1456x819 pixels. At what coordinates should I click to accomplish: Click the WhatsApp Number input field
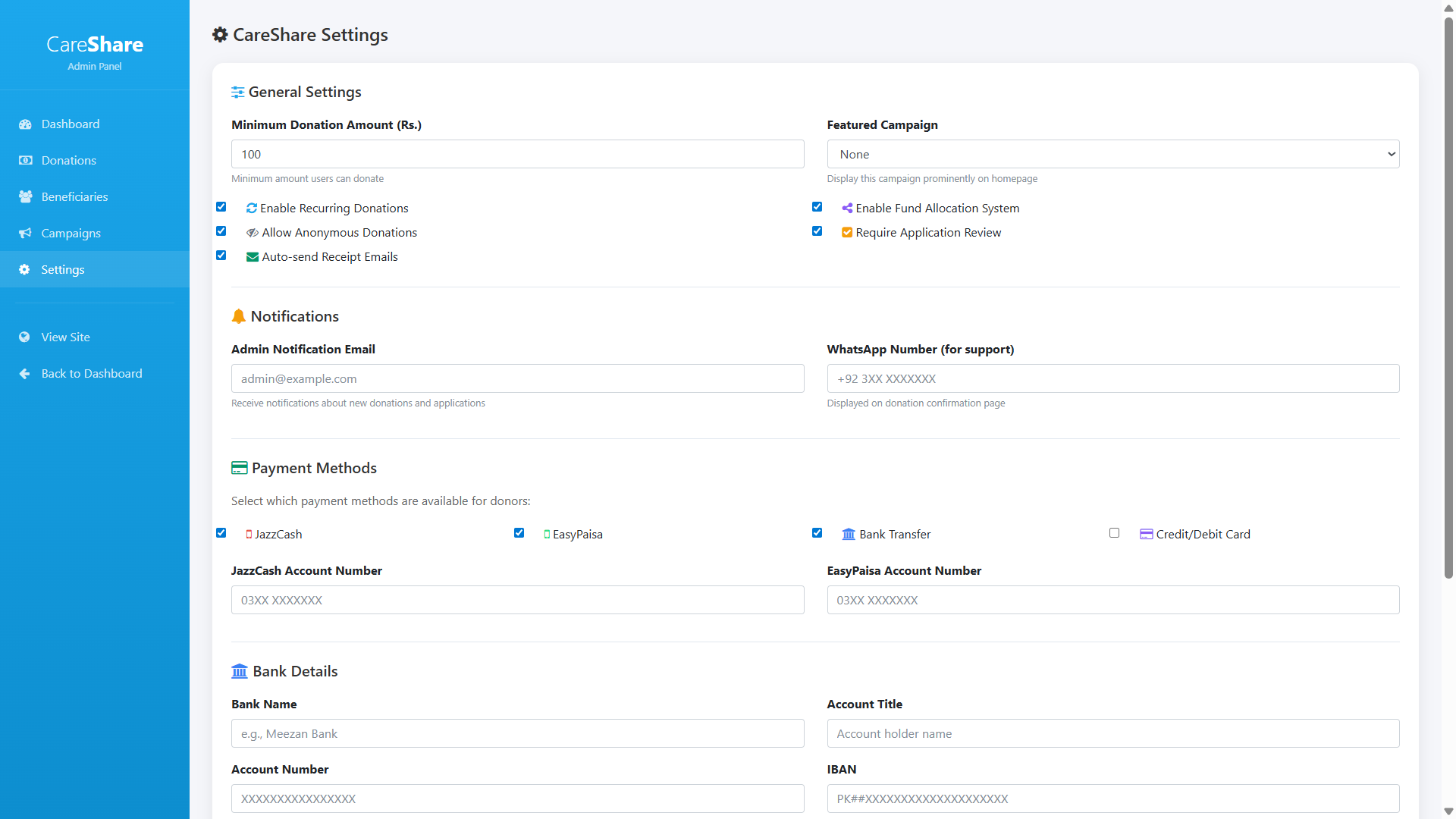point(1113,378)
